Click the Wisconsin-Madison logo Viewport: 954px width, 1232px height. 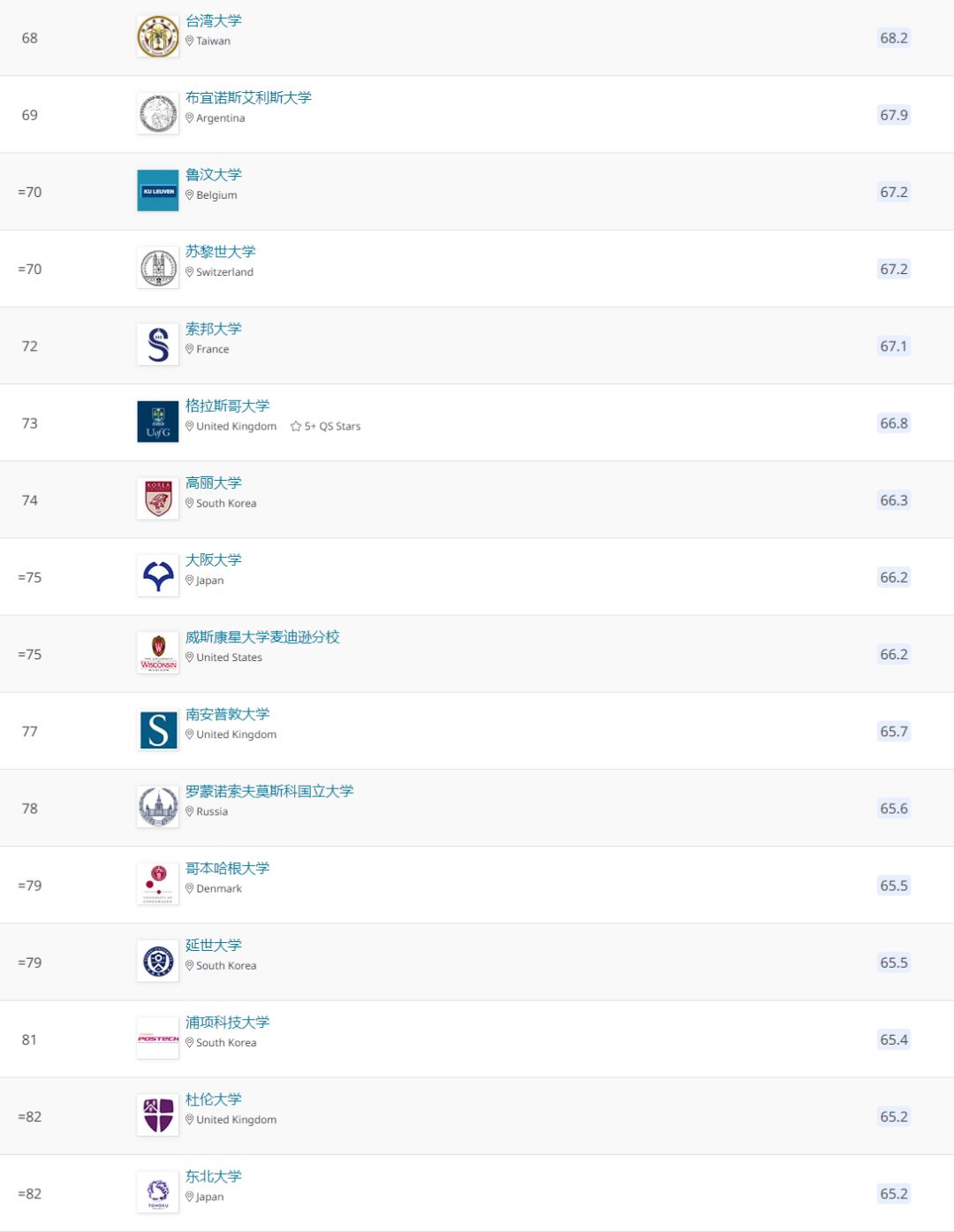click(158, 653)
